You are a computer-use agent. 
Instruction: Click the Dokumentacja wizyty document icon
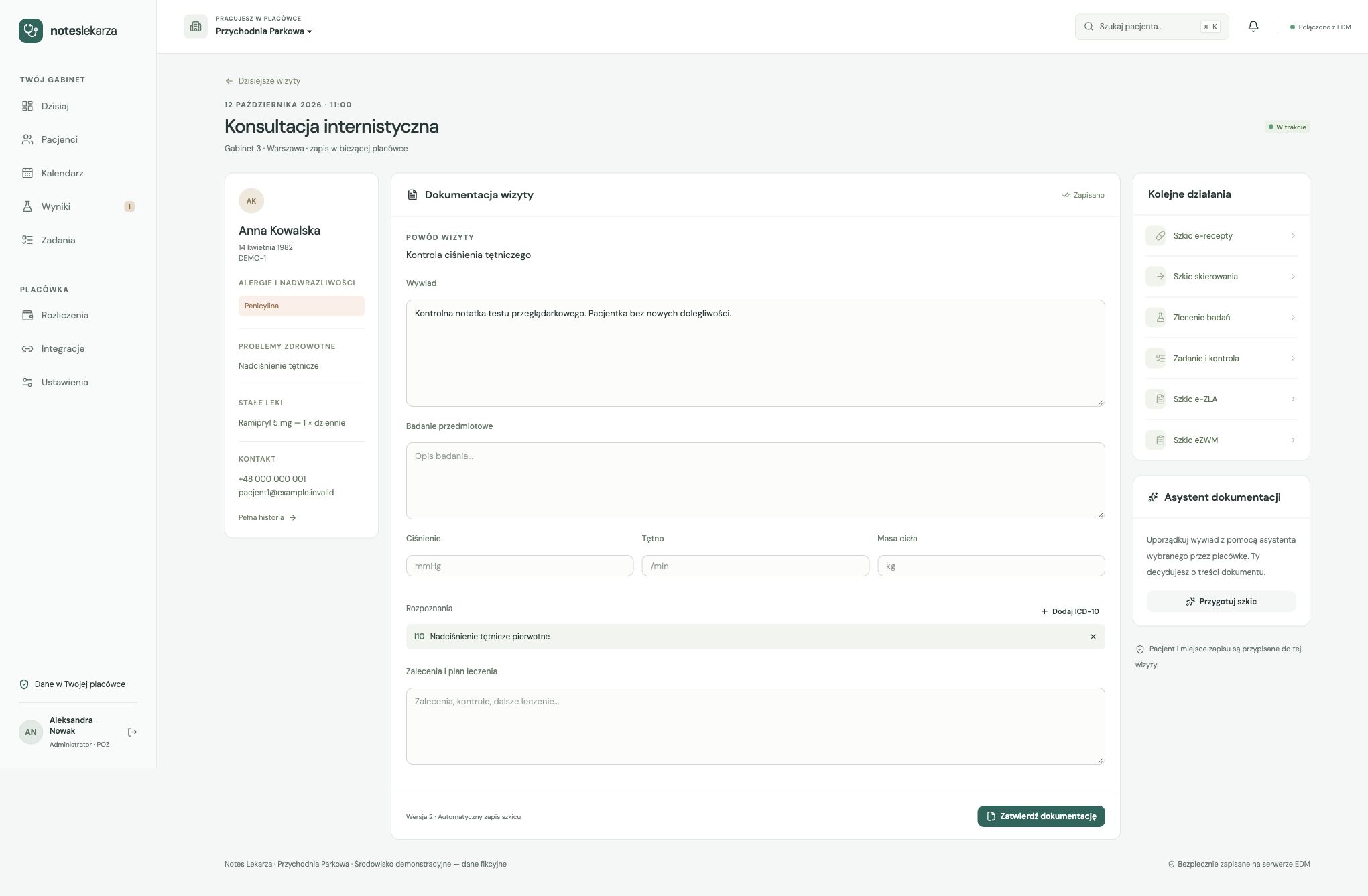(412, 195)
